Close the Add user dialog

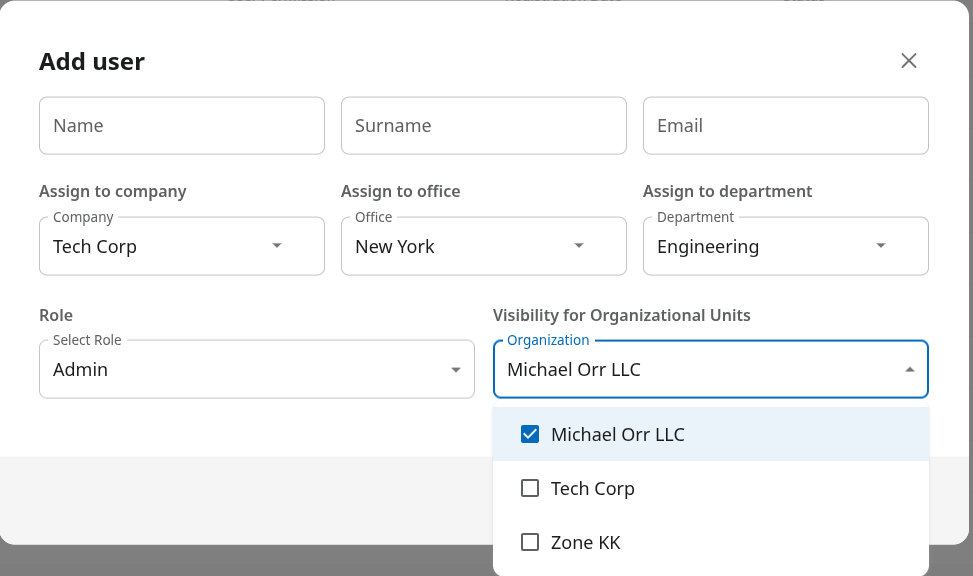(x=908, y=61)
